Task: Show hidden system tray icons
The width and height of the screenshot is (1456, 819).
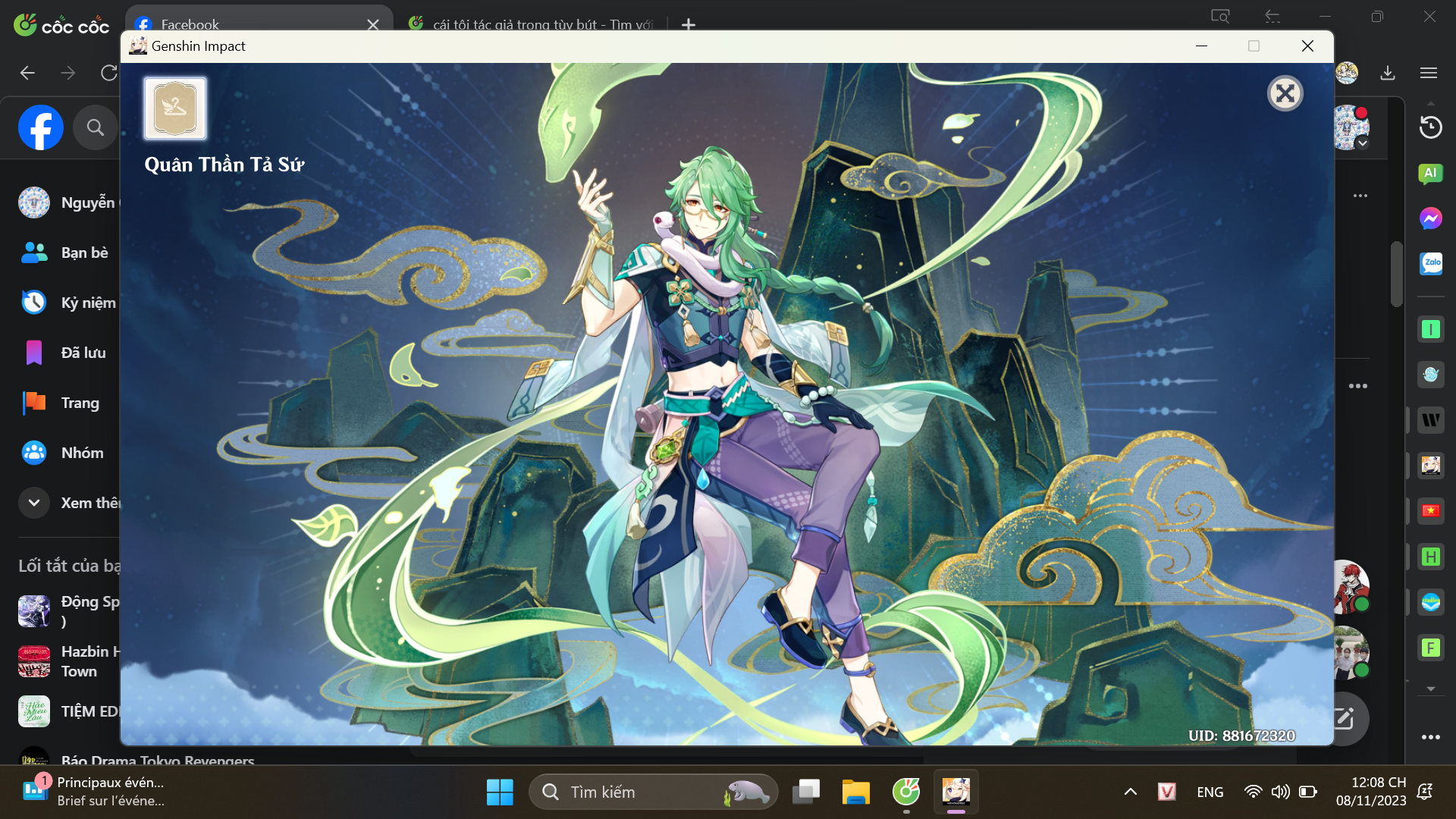Action: pos(1130,792)
